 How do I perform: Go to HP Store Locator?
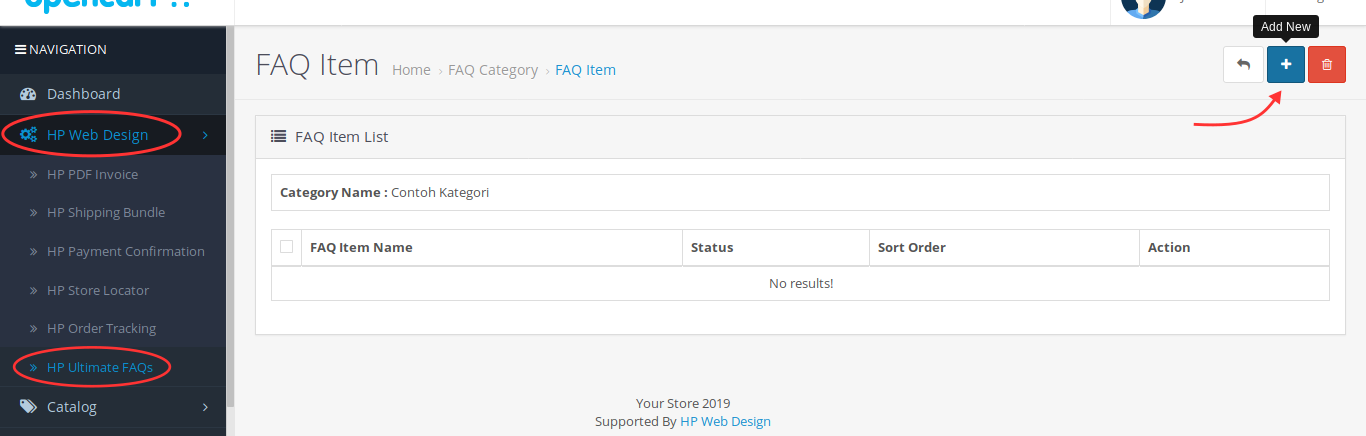(98, 290)
